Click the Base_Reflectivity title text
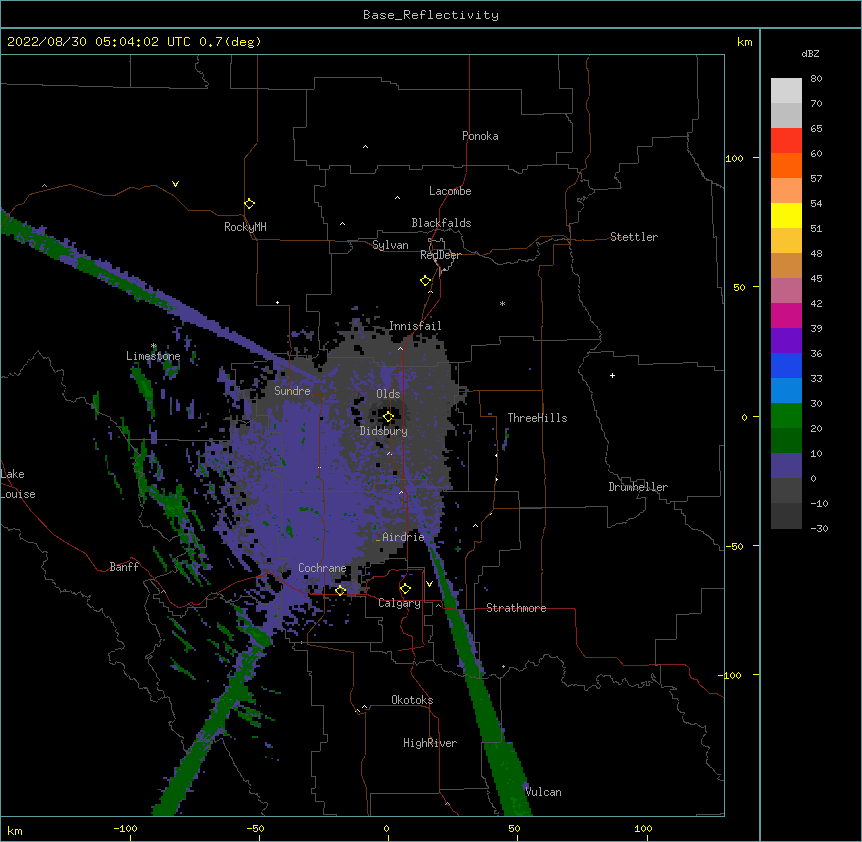 tap(431, 15)
